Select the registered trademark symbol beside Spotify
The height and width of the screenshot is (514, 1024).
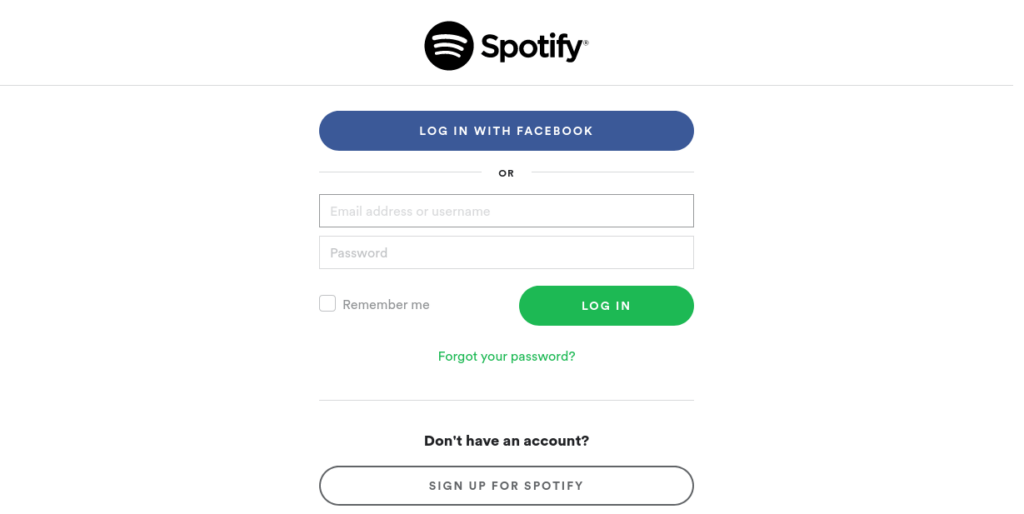point(586,43)
